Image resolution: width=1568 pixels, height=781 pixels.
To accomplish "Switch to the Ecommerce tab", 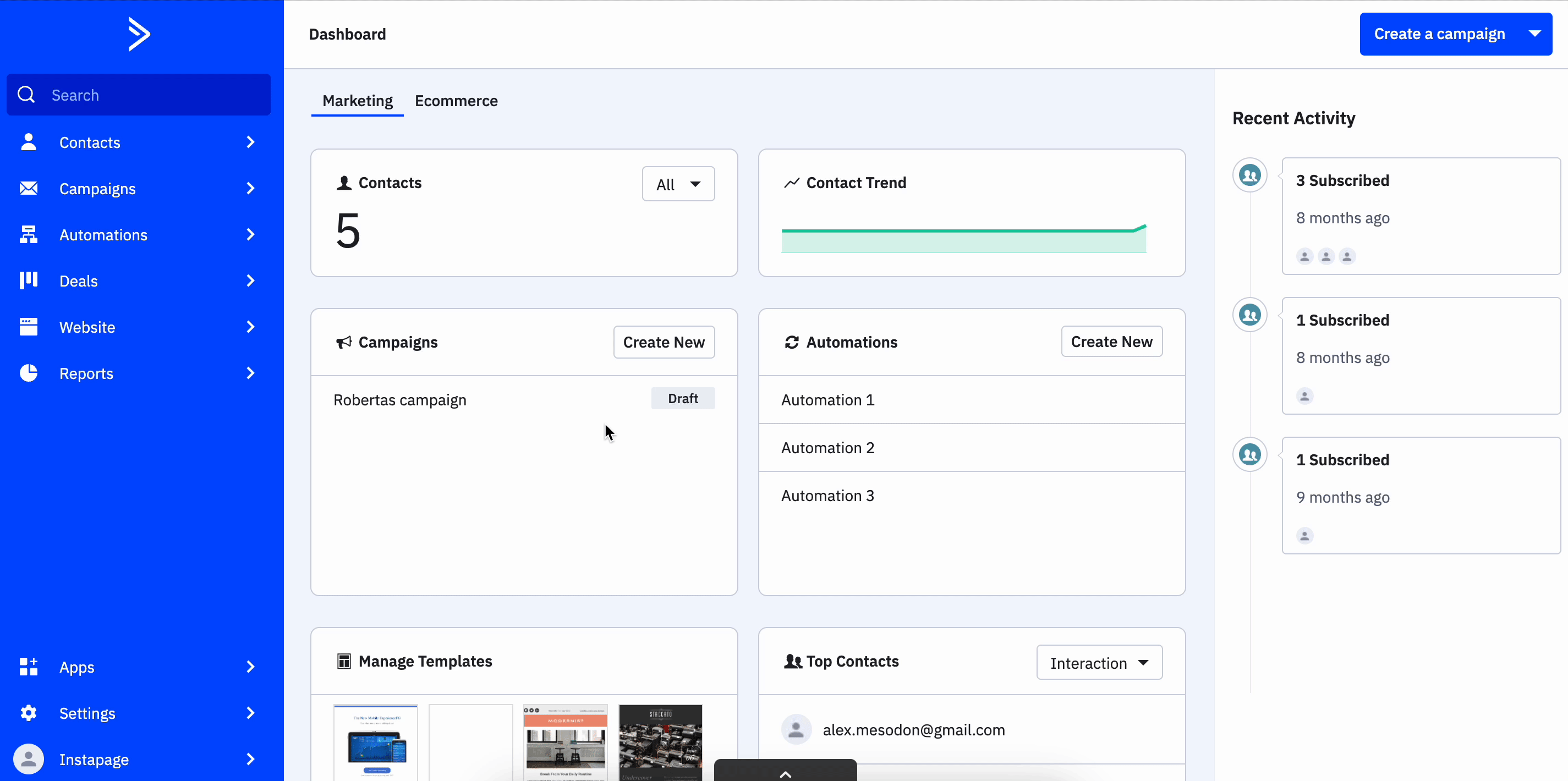I will click(x=456, y=101).
